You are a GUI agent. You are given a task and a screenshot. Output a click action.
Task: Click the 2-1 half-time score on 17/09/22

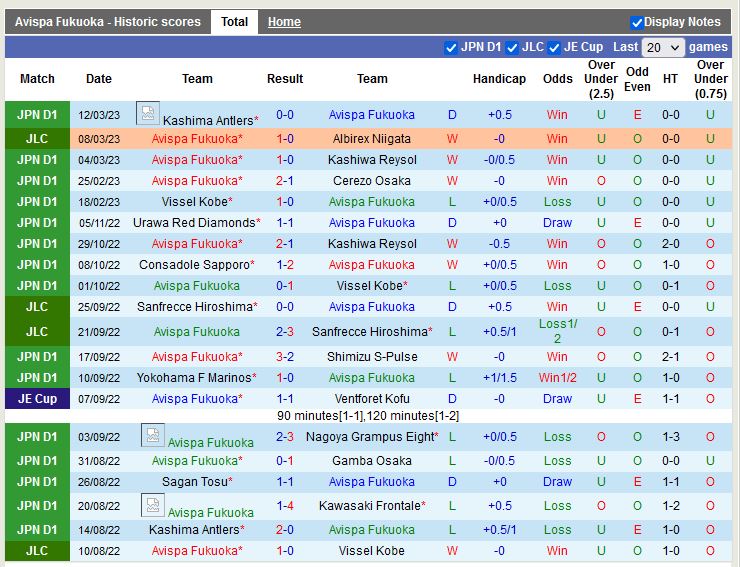coord(671,357)
